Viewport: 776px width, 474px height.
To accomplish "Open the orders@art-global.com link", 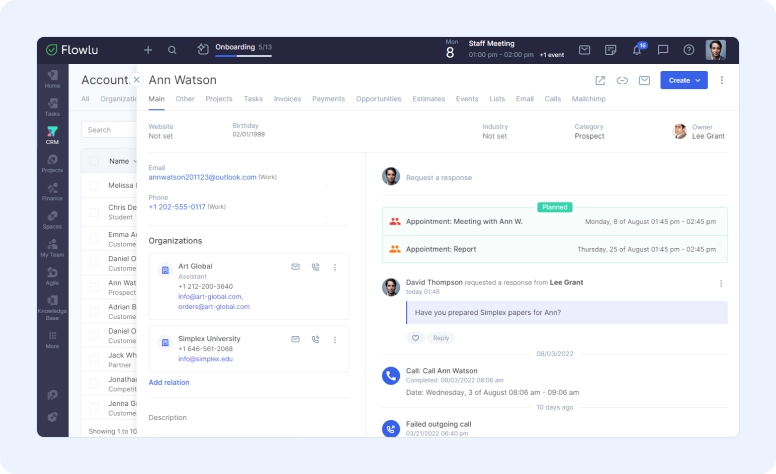I will pyautogui.click(x=214, y=307).
